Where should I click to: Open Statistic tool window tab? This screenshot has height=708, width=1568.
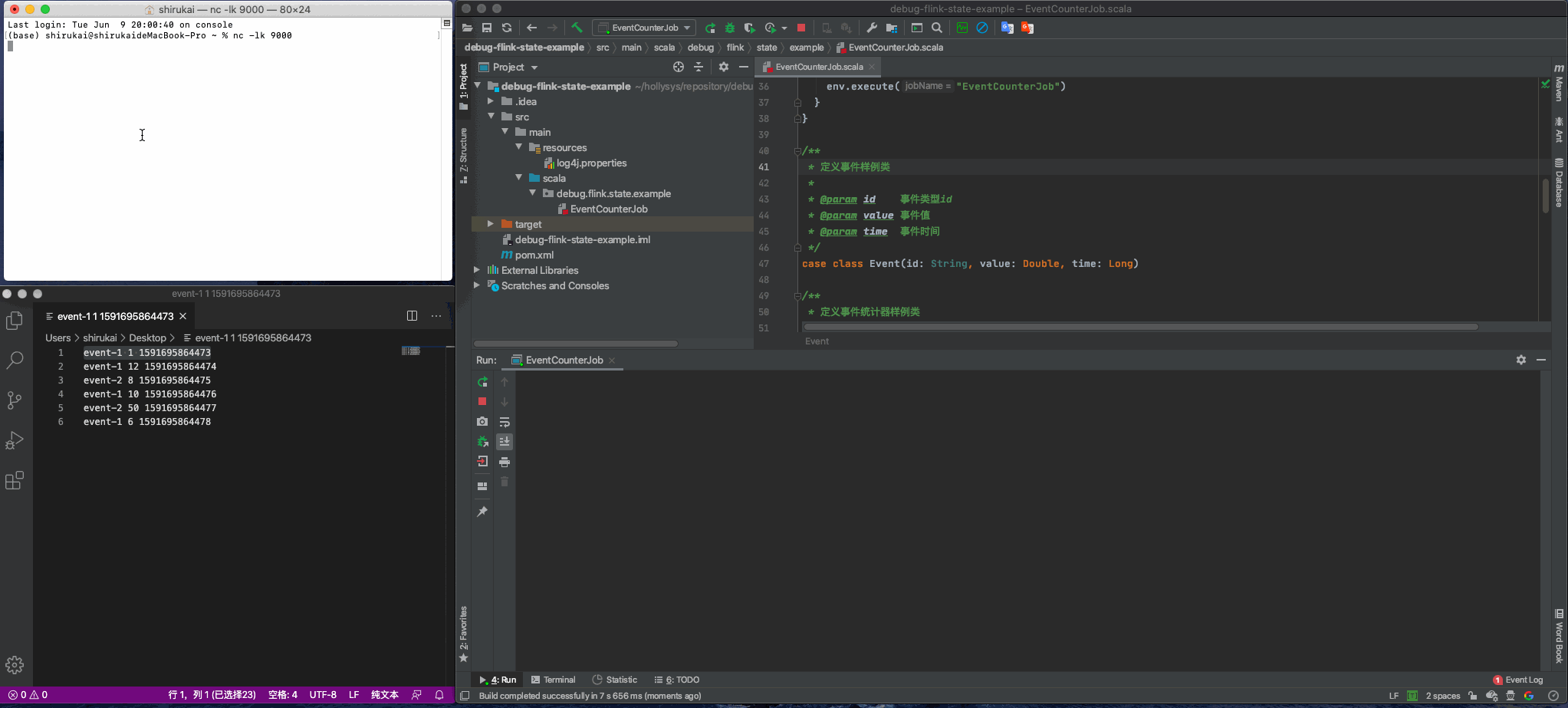pos(614,680)
